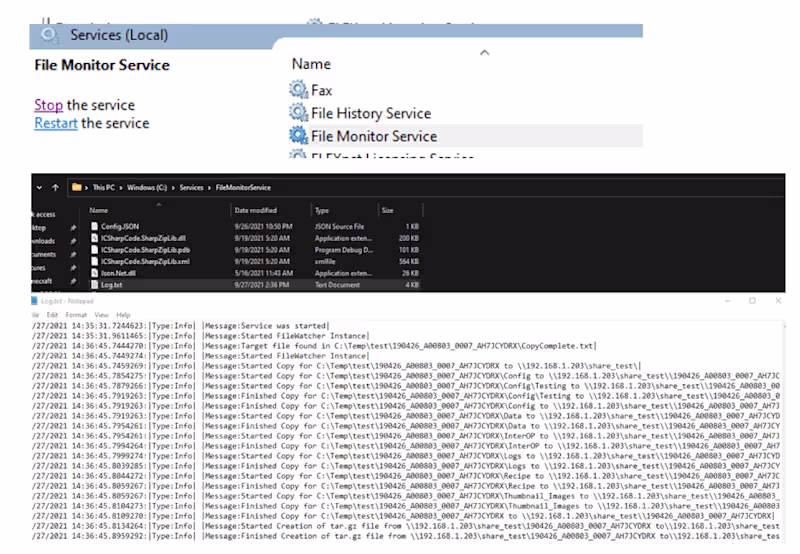Open Quick access in Explorer sidebar
Screen dimensions: 800x554
pos(43,215)
